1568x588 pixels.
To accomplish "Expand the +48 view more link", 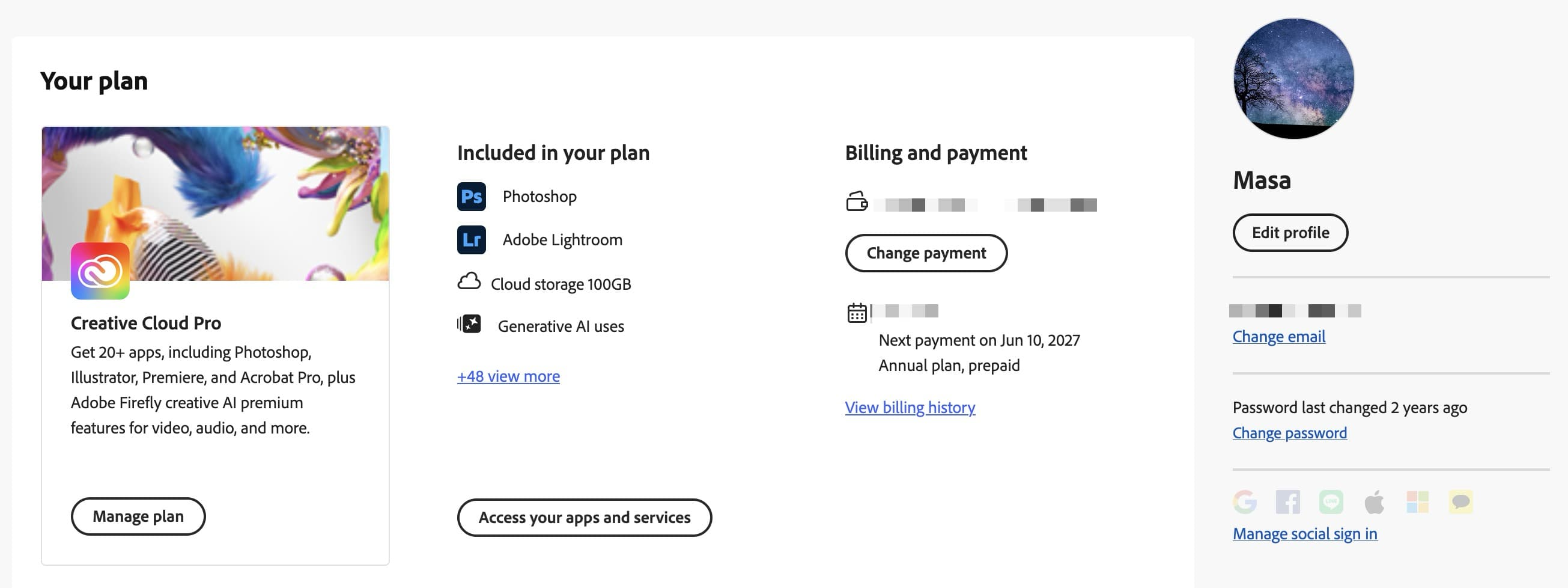I will (508, 376).
